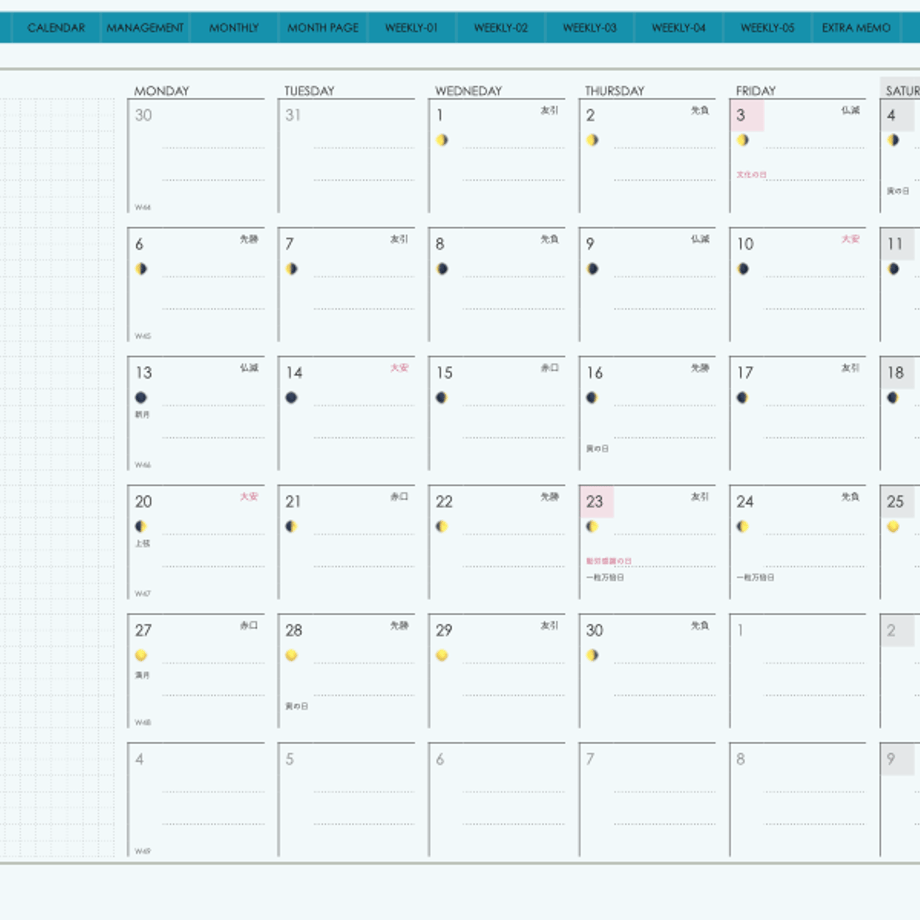The height and width of the screenshot is (920, 920).
Task: Click the moon icon on Thursday 23
Action: (592, 526)
